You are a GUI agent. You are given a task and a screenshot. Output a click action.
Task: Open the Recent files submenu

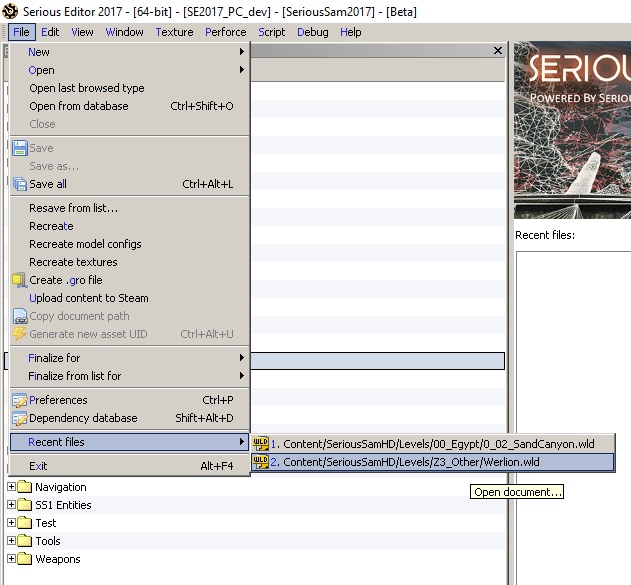point(129,442)
